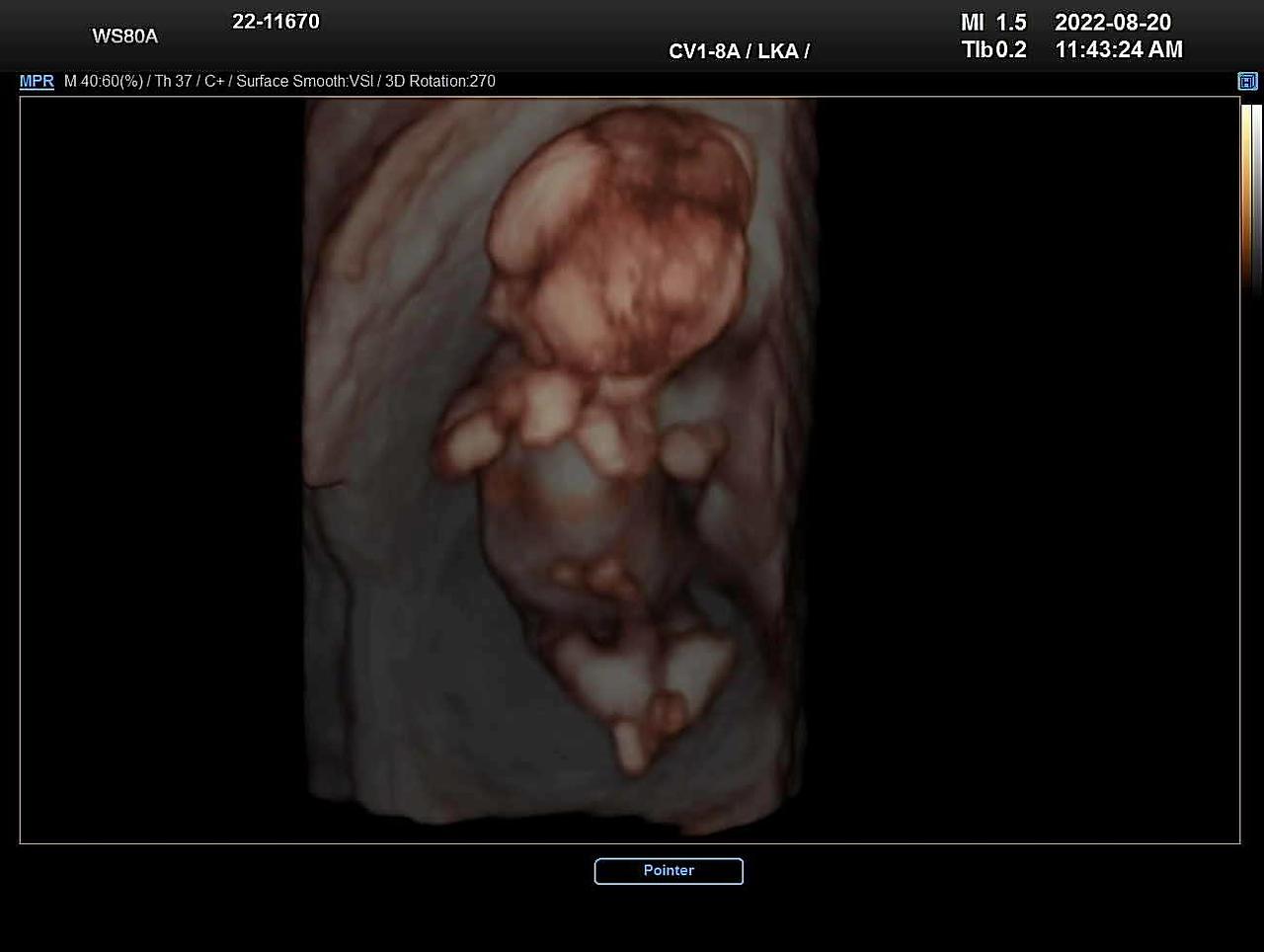Click the TIb 0.2 indicator
The width and height of the screenshot is (1264, 952).
coord(993,49)
